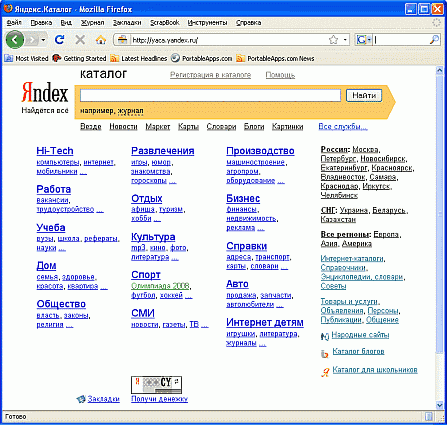Open the search engine selector dropdown
The width and height of the screenshot is (447, 425).
pos(364,40)
